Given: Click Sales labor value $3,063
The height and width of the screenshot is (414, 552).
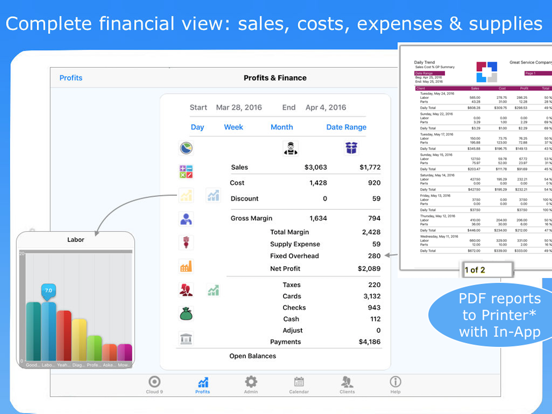Looking at the screenshot, I should pos(315,167).
